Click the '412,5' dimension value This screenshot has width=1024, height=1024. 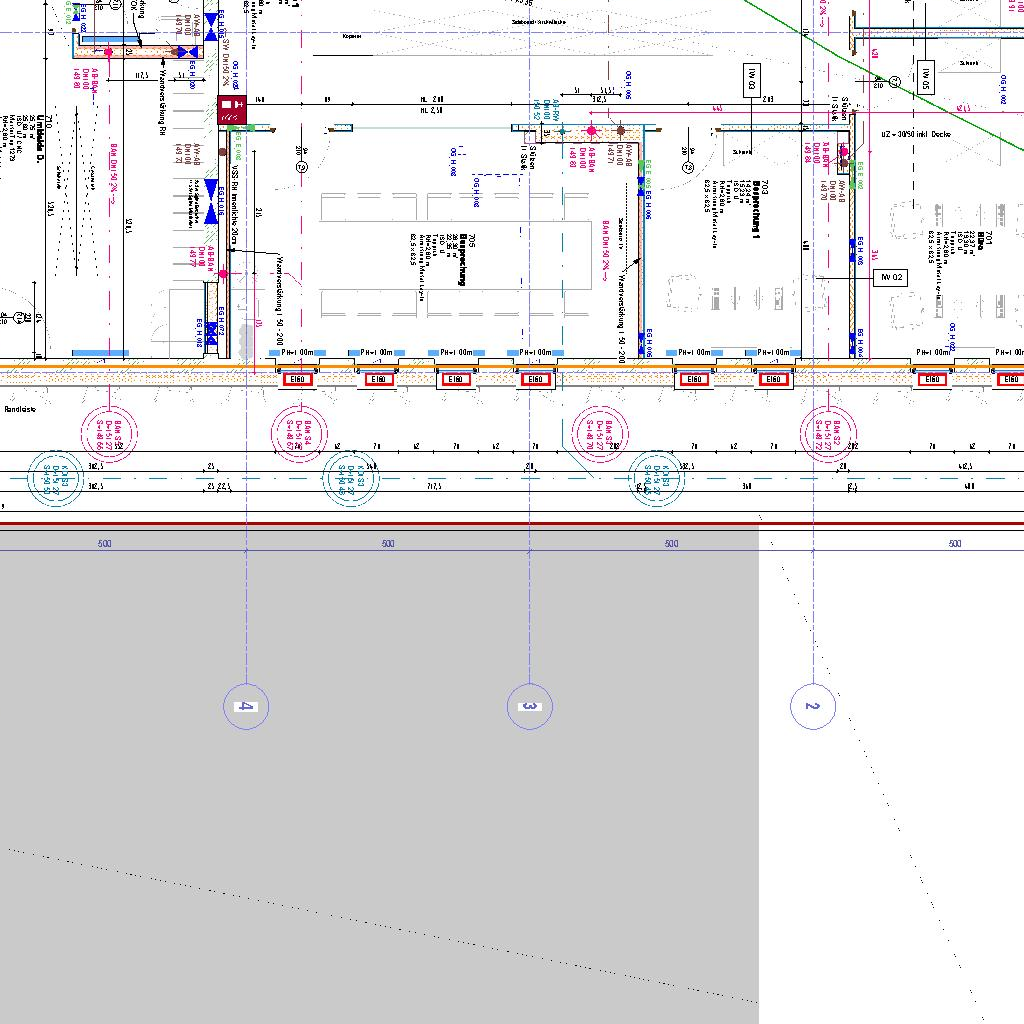[x=965, y=466]
